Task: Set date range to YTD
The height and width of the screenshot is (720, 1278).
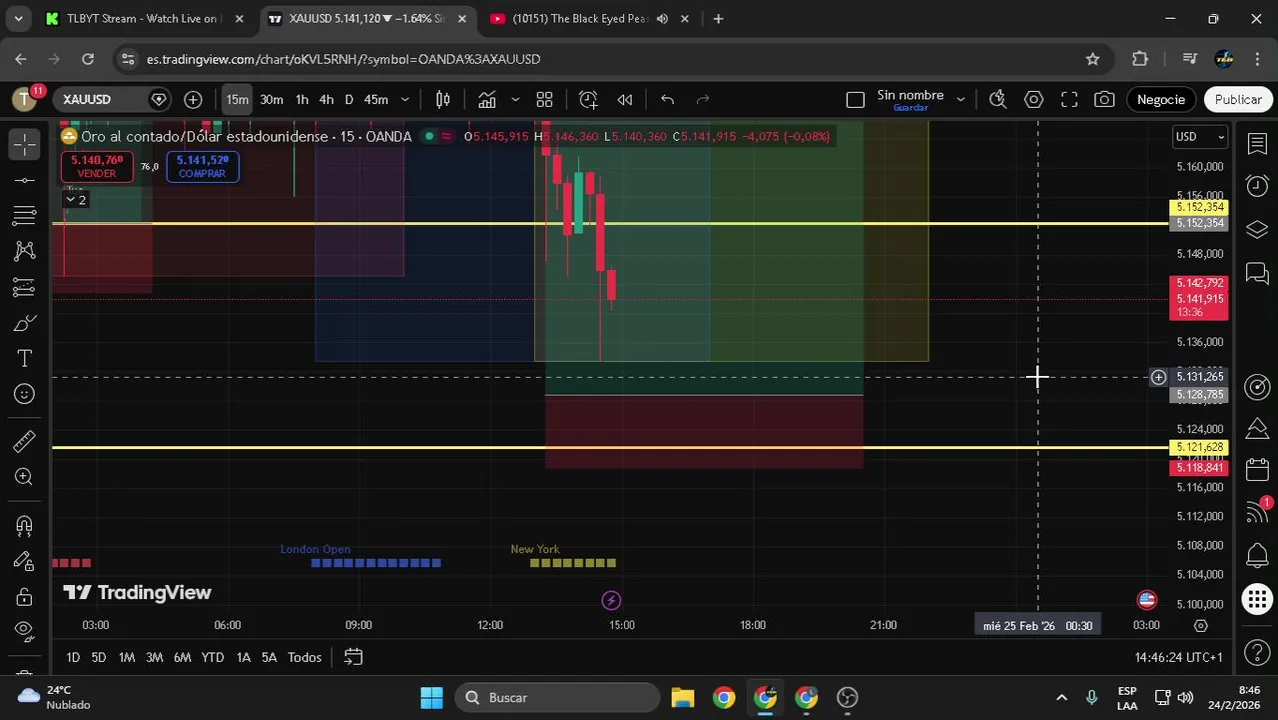Action: (212, 657)
